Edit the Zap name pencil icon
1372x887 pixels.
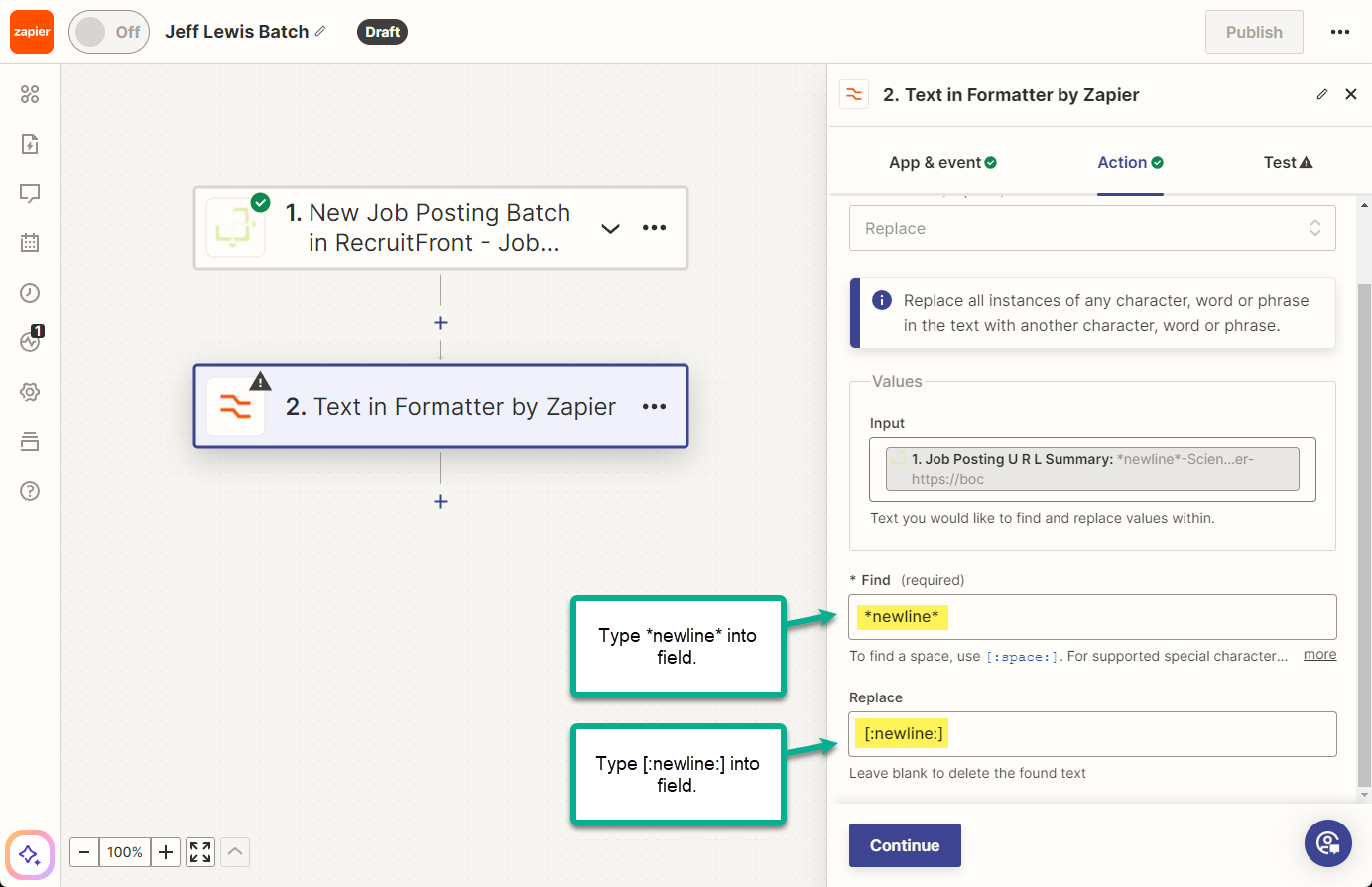[320, 32]
